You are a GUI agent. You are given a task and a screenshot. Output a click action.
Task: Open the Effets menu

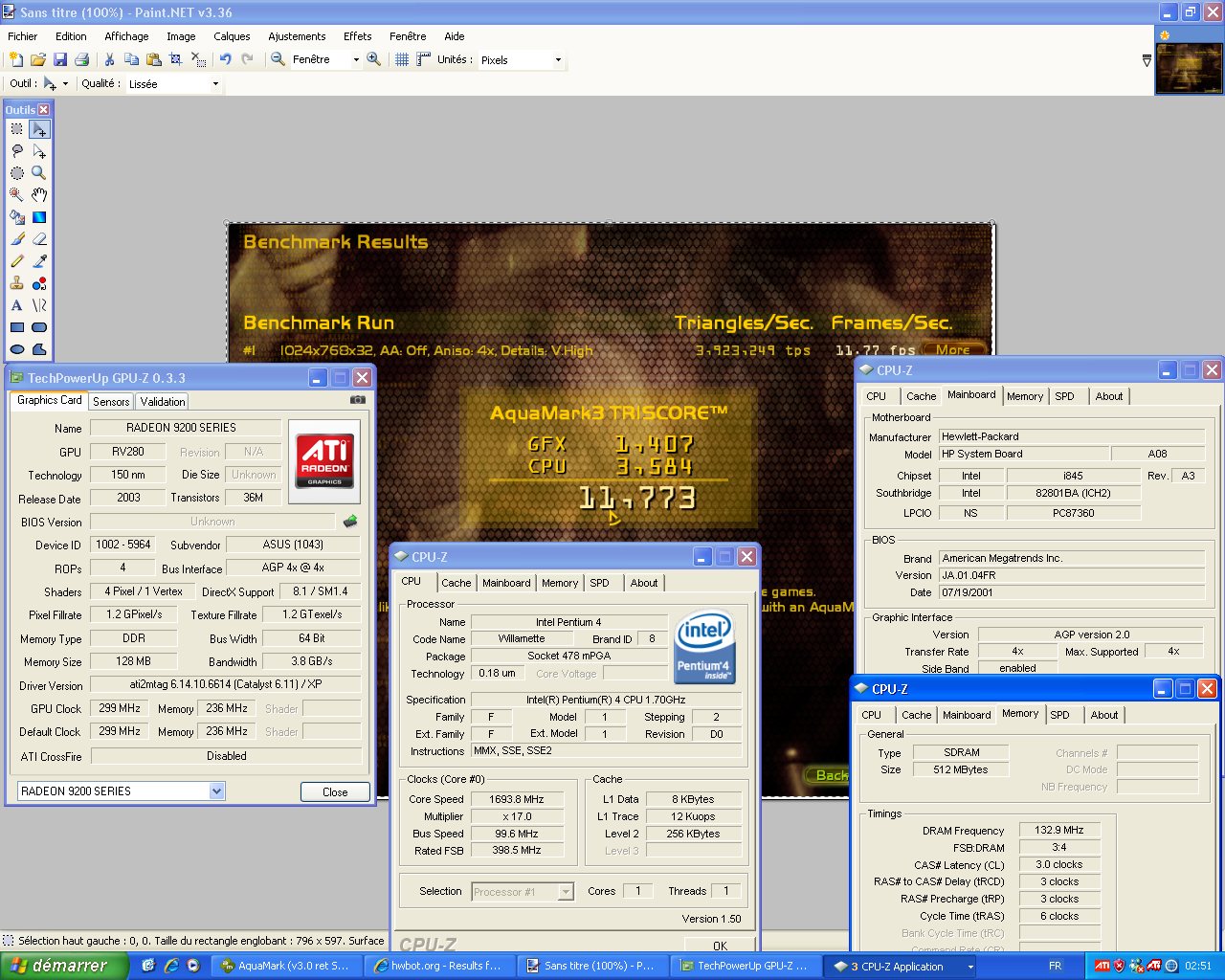358,36
